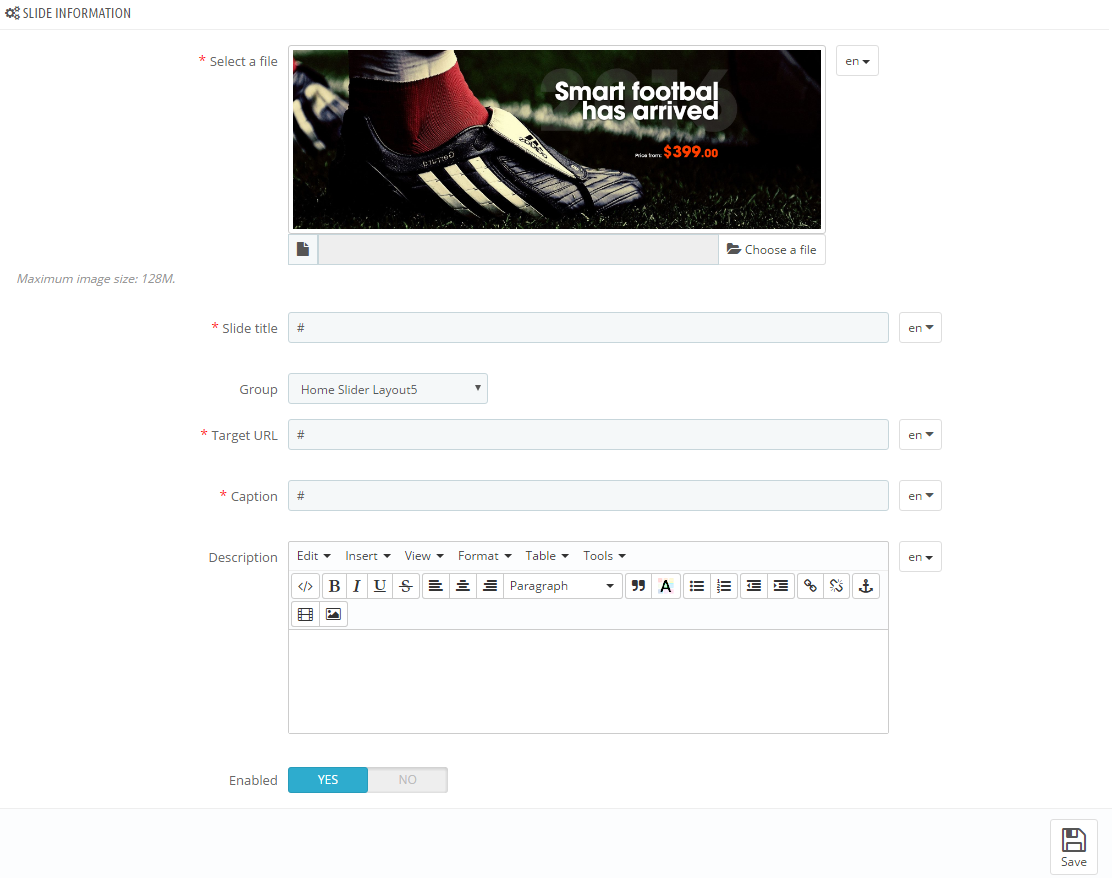Toggle underline formatting in description editor
The width and height of the screenshot is (1112, 878).
(x=380, y=586)
